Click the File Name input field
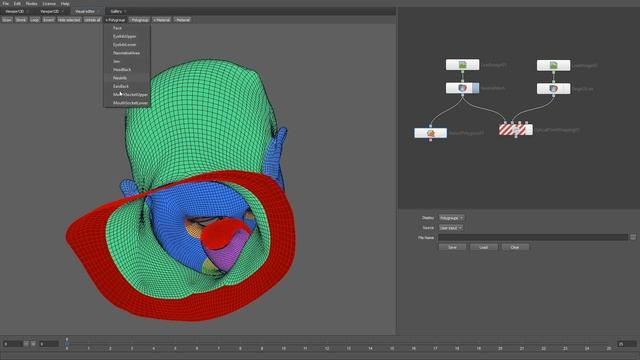The image size is (640, 360). tap(533, 238)
